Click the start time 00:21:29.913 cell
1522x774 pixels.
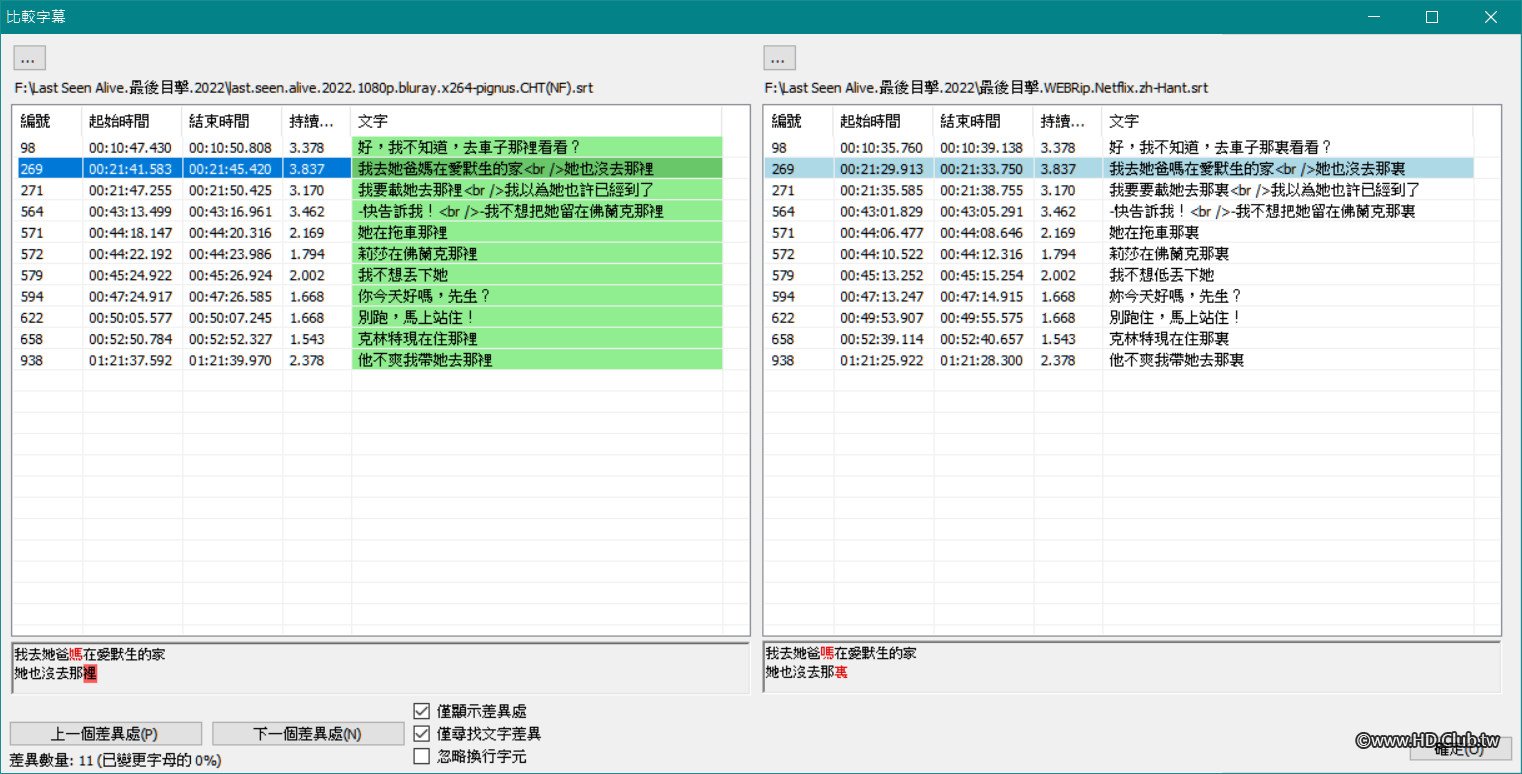pyautogui.click(x=881, y=168)
